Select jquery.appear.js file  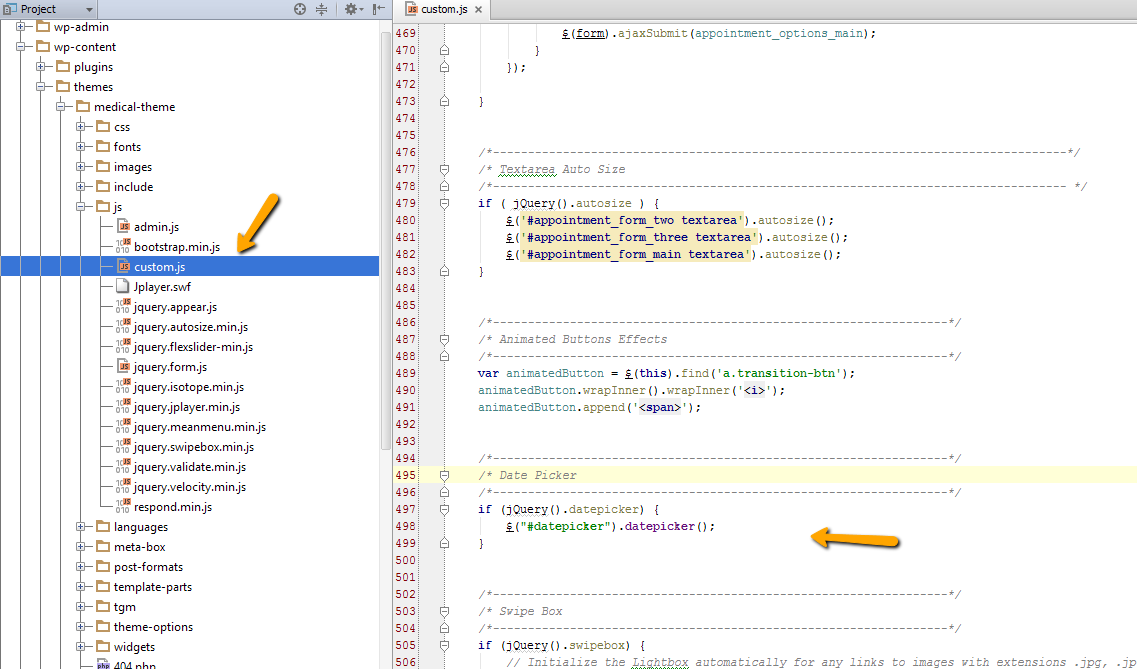point(175,307)
